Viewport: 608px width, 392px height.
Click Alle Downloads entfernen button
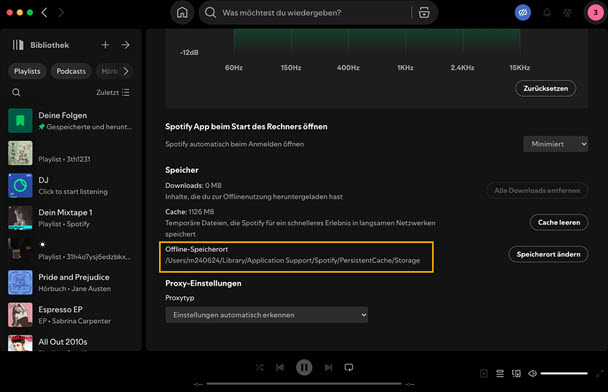537,190
